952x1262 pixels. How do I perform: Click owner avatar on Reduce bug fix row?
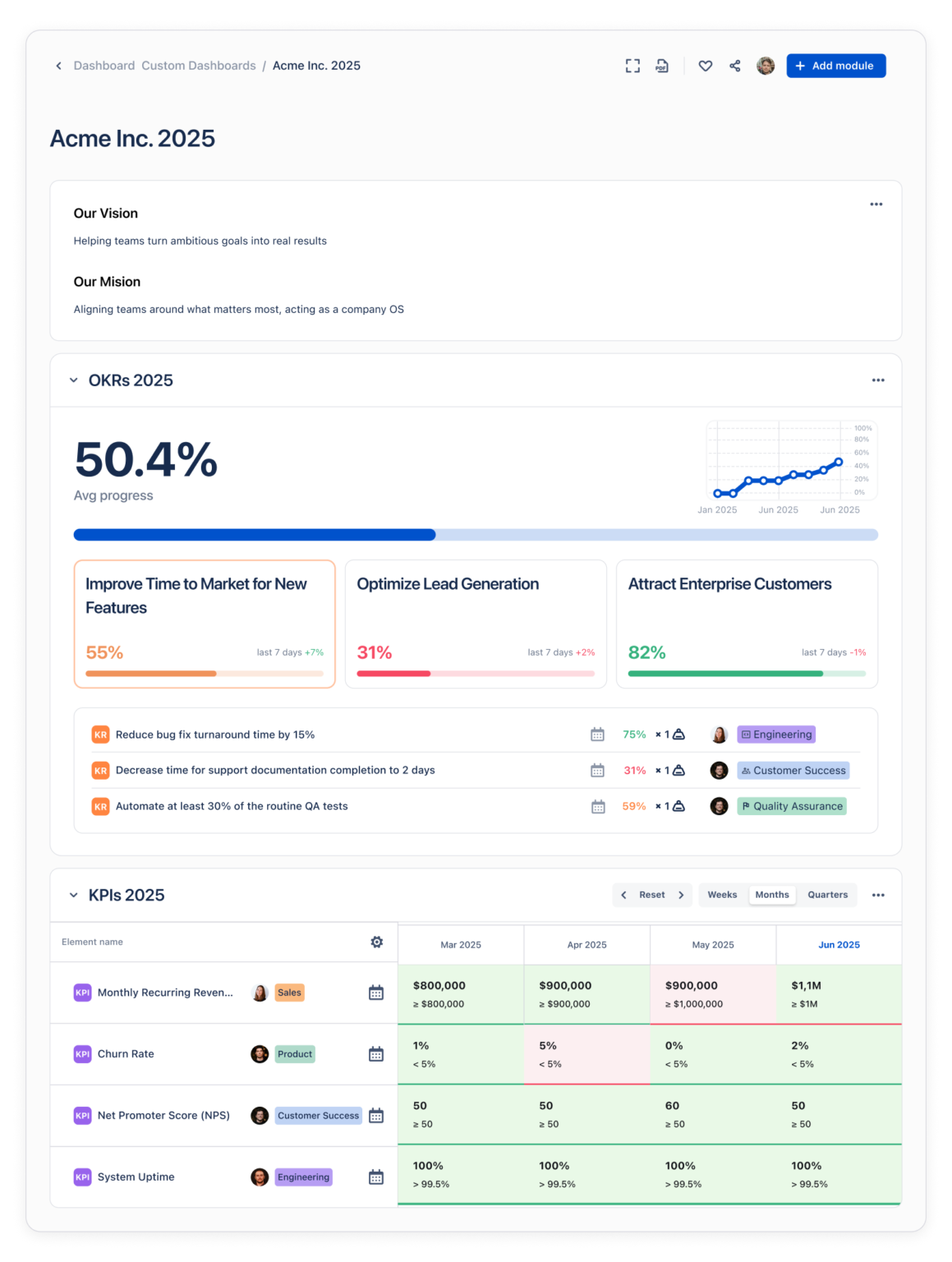719,735
